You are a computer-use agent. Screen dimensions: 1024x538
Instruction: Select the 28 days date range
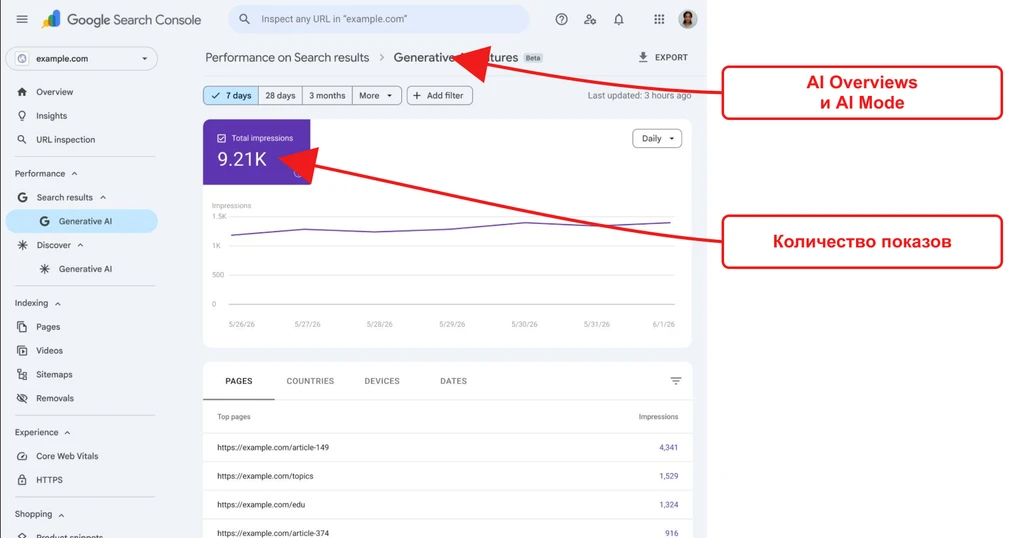(x=280, y=95)
